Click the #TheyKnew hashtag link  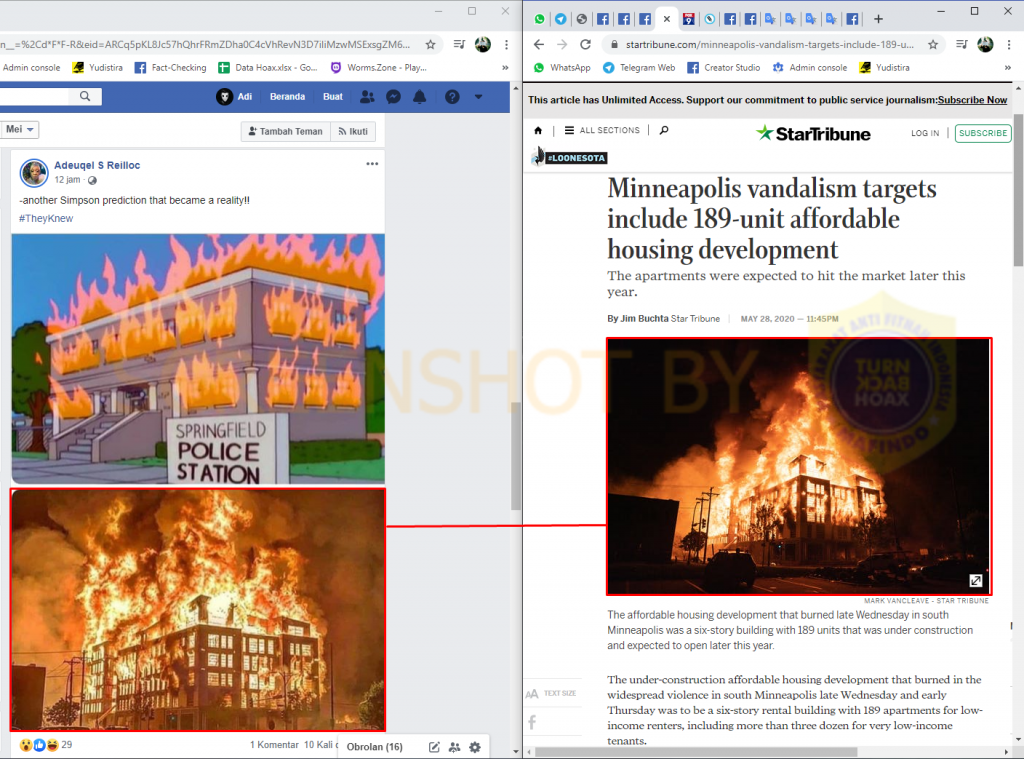click(x=46, y=218)
